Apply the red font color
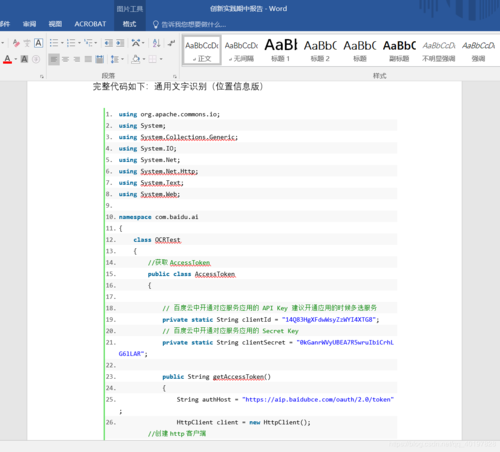 7,59
